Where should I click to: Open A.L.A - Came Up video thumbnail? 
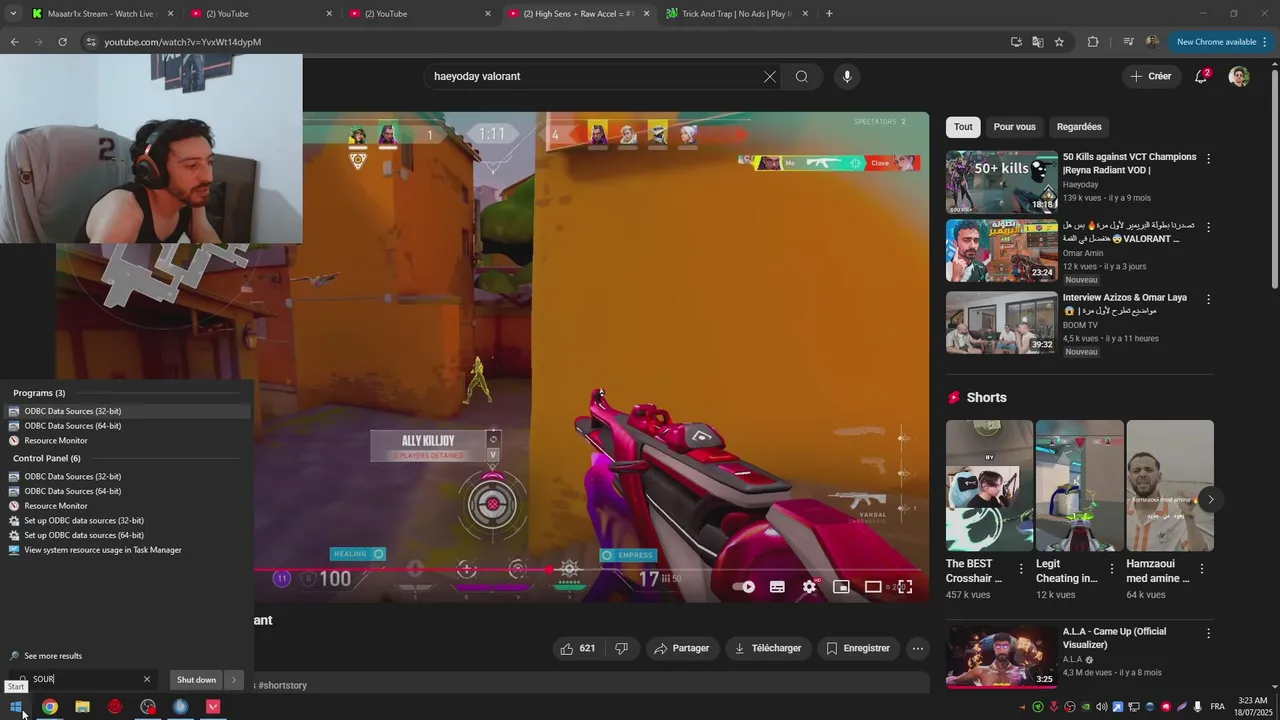[1002, 656]
